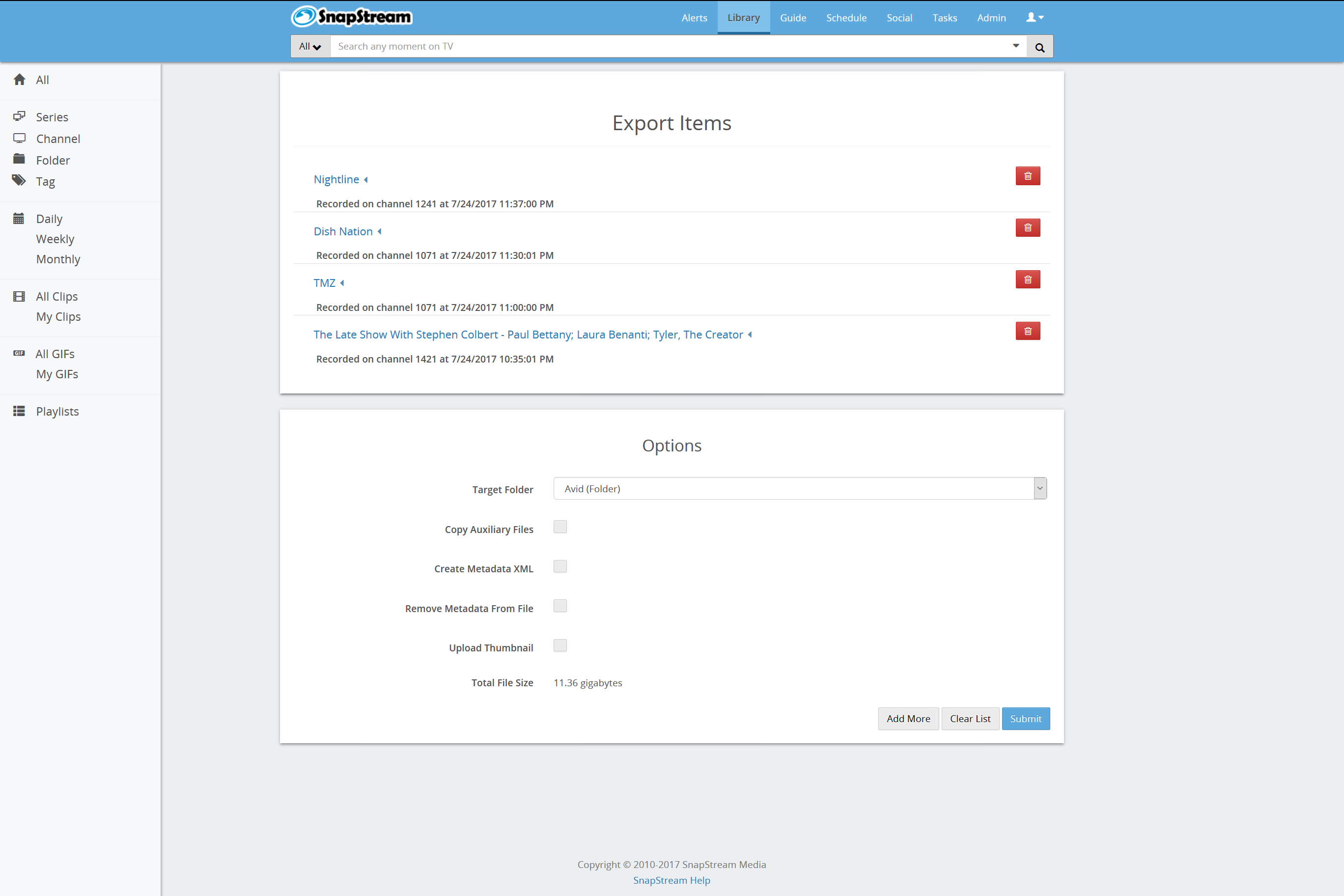Expand TMZ details arrow
Image resolution: width=1344 pixels, height=896 pixels.
pyautogui.click(x=342, y=283)
